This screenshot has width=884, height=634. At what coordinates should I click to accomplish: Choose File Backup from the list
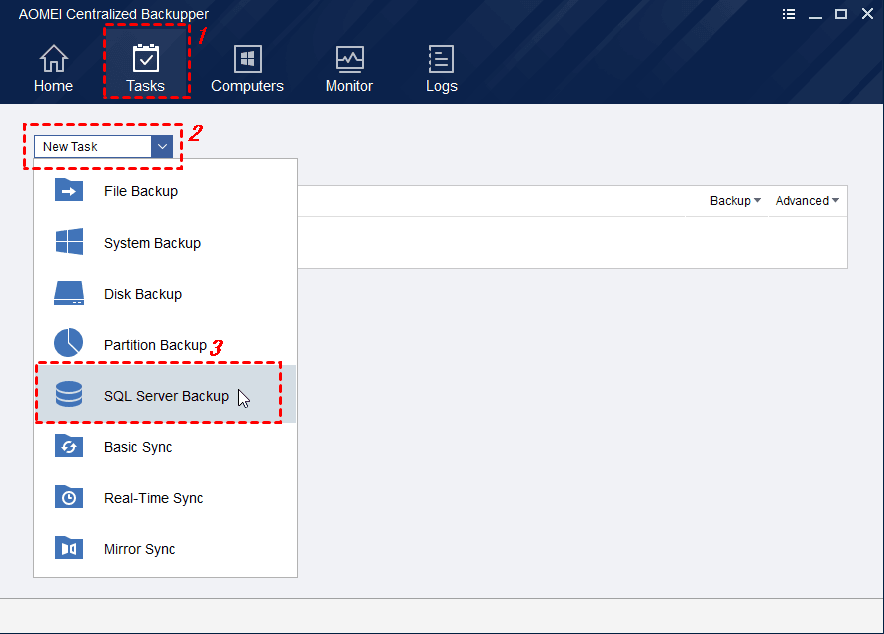tap(165, 191)
